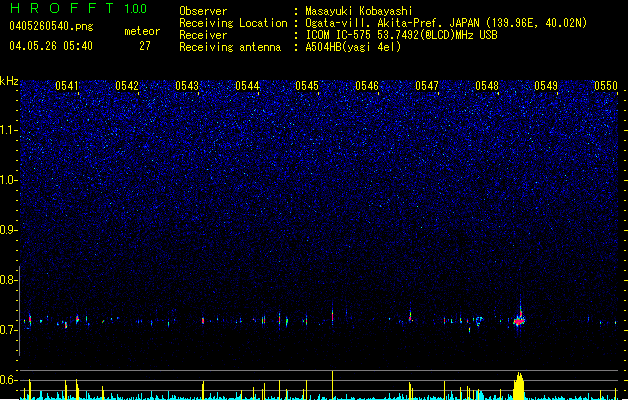The width and height of the screenshot is (629, 400).
Task: Click the 0.9 frequency axis label
Action: [x=9, y=230]
